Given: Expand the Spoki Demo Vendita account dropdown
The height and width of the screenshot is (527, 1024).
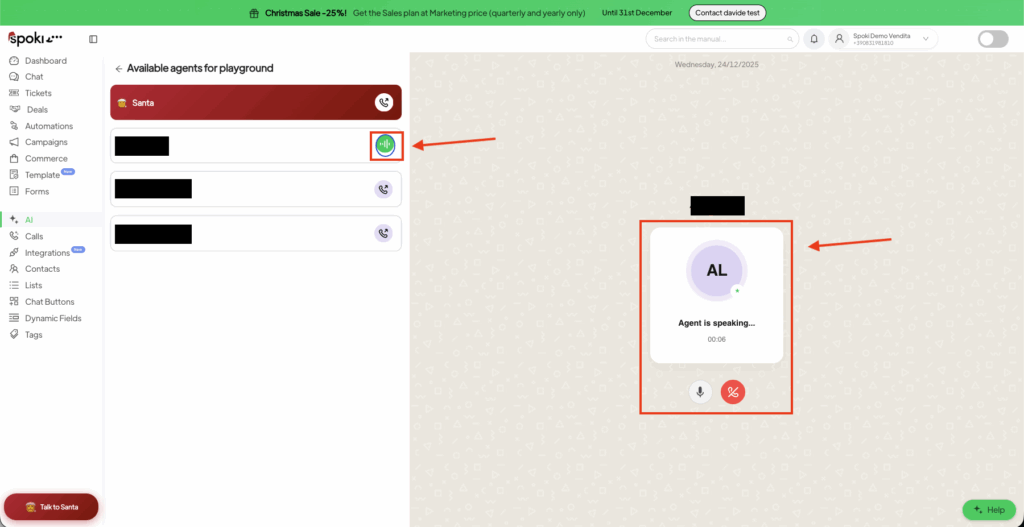Looking at the screenshot, I should pos(926,39).
